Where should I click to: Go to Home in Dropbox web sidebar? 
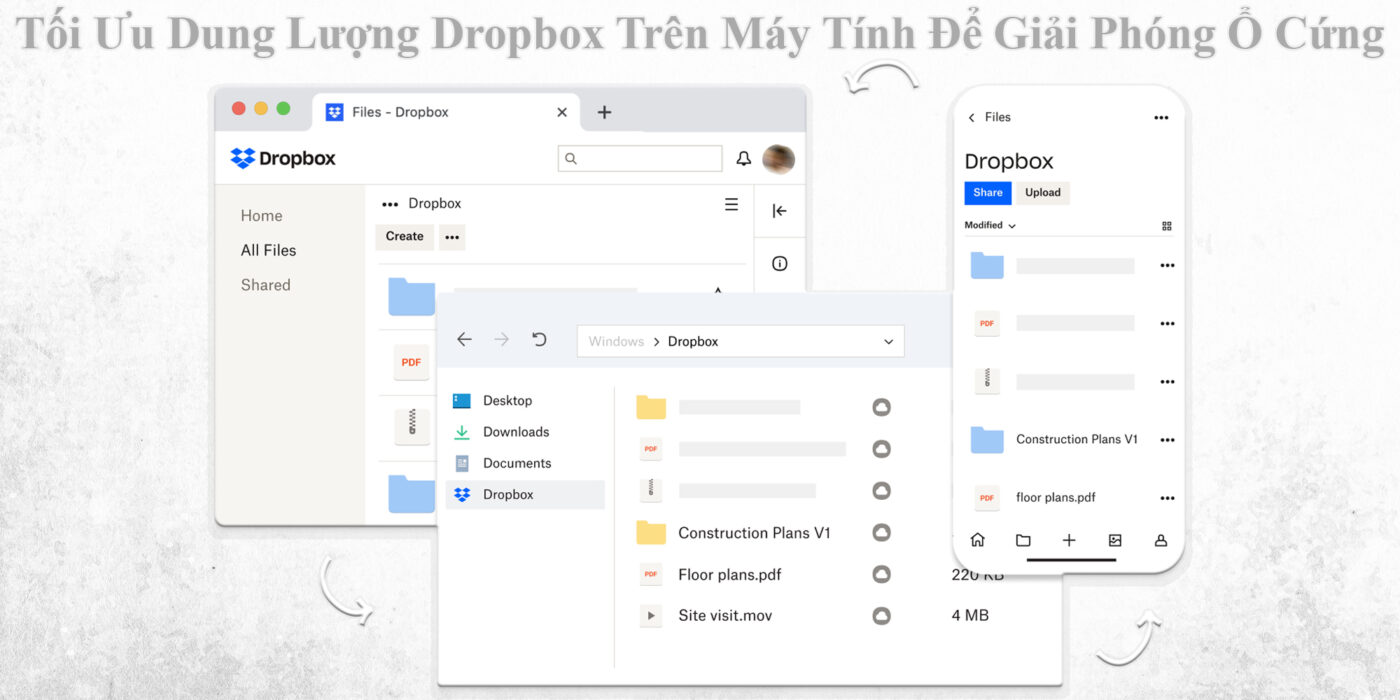(261, 216)
